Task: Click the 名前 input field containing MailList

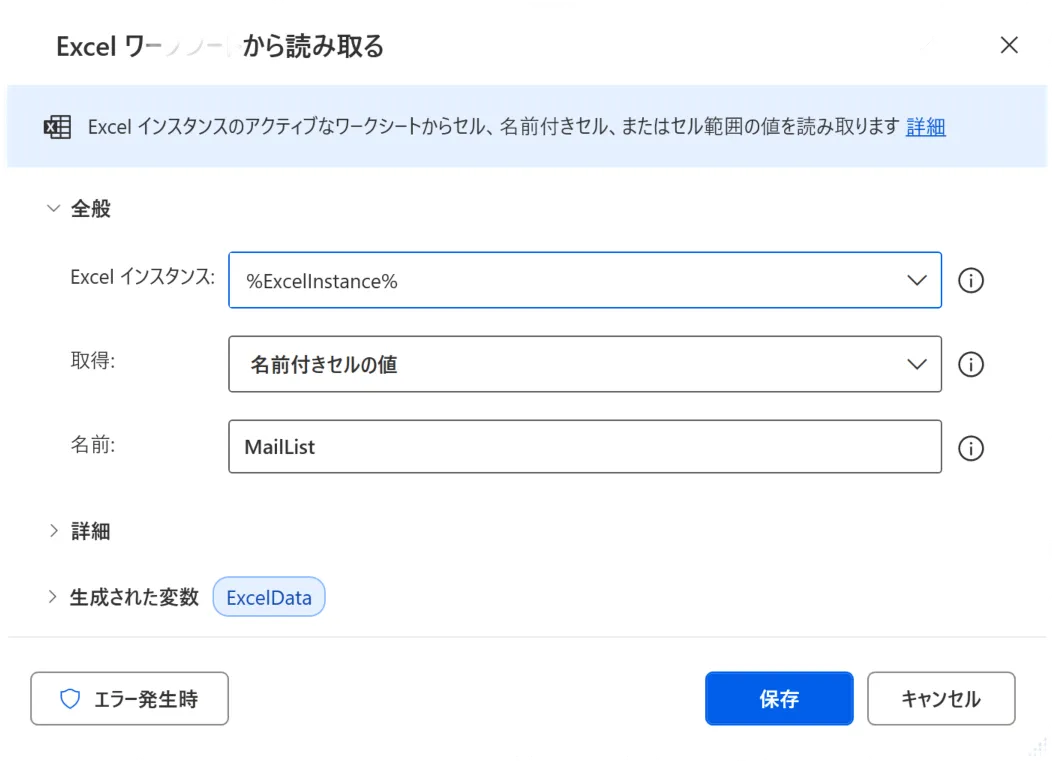Action: pyautogui.click(x=585, y=446)
